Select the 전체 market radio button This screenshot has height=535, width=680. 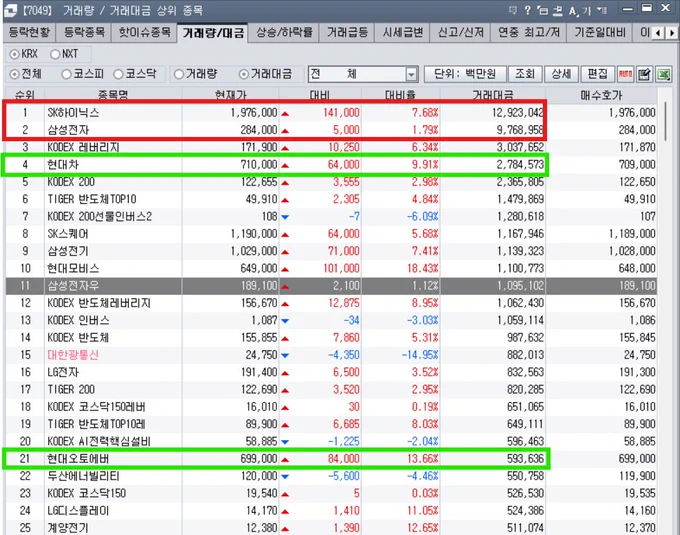(x=15, y=75)
